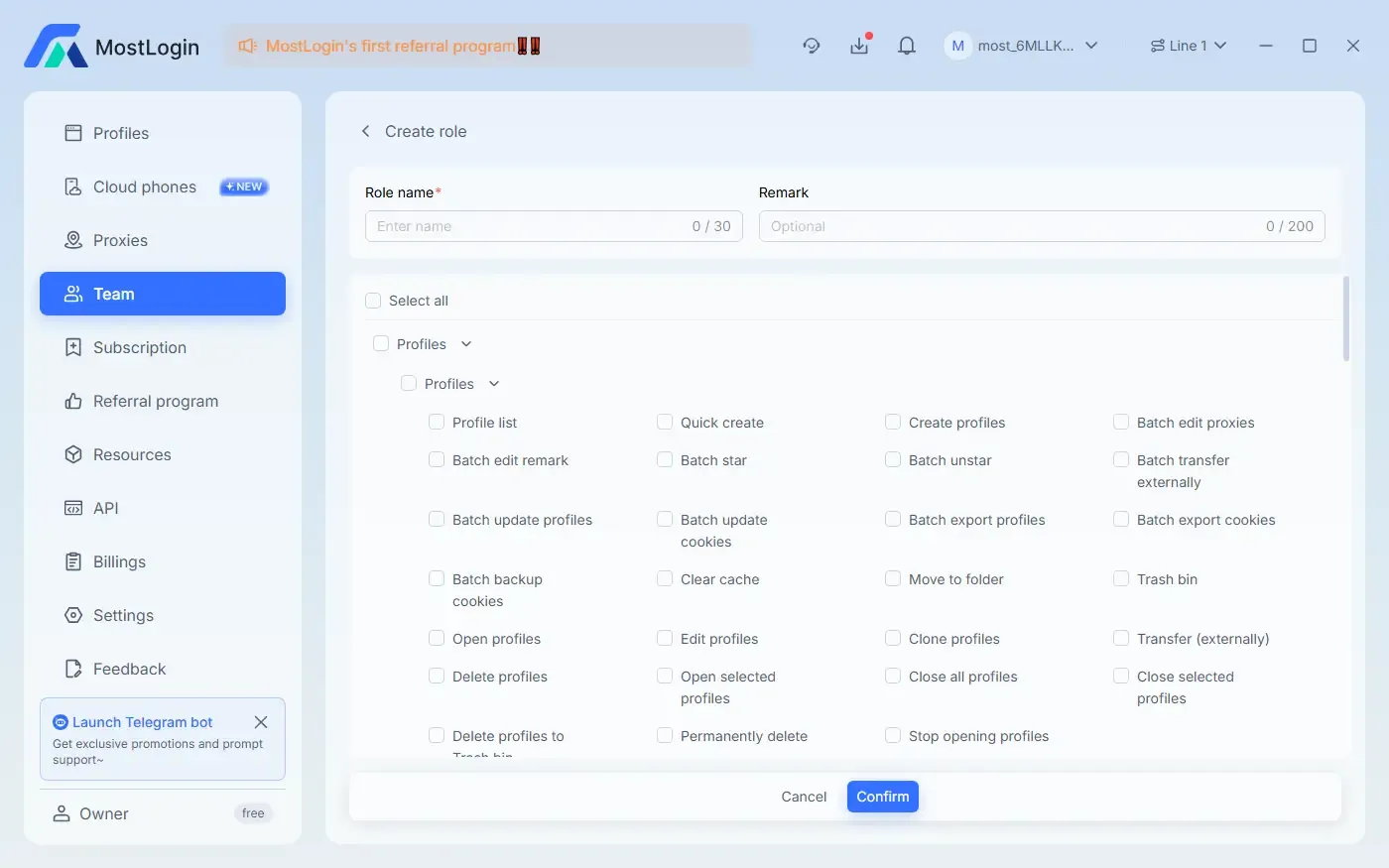Check the Profile list permission
This screenshot has height=868, width=1389.
(437, 422)
